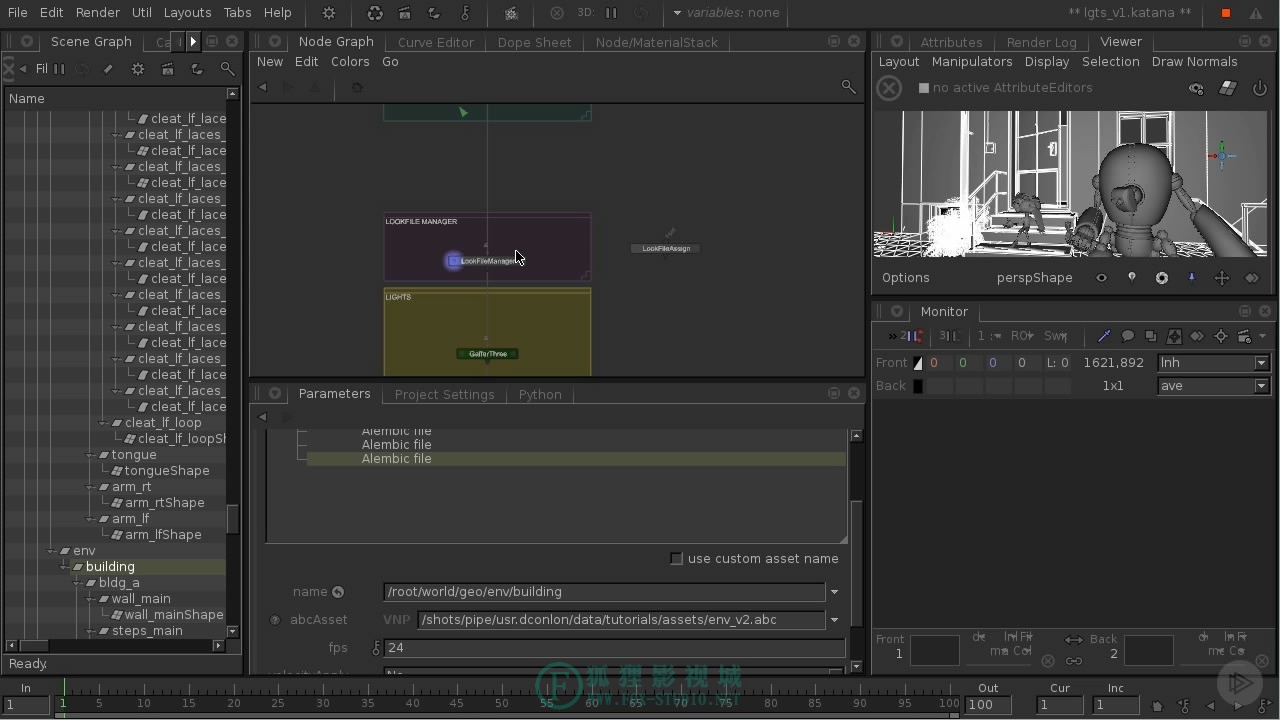
Task: Open the Layouts menu
Action: click(187, 13)
